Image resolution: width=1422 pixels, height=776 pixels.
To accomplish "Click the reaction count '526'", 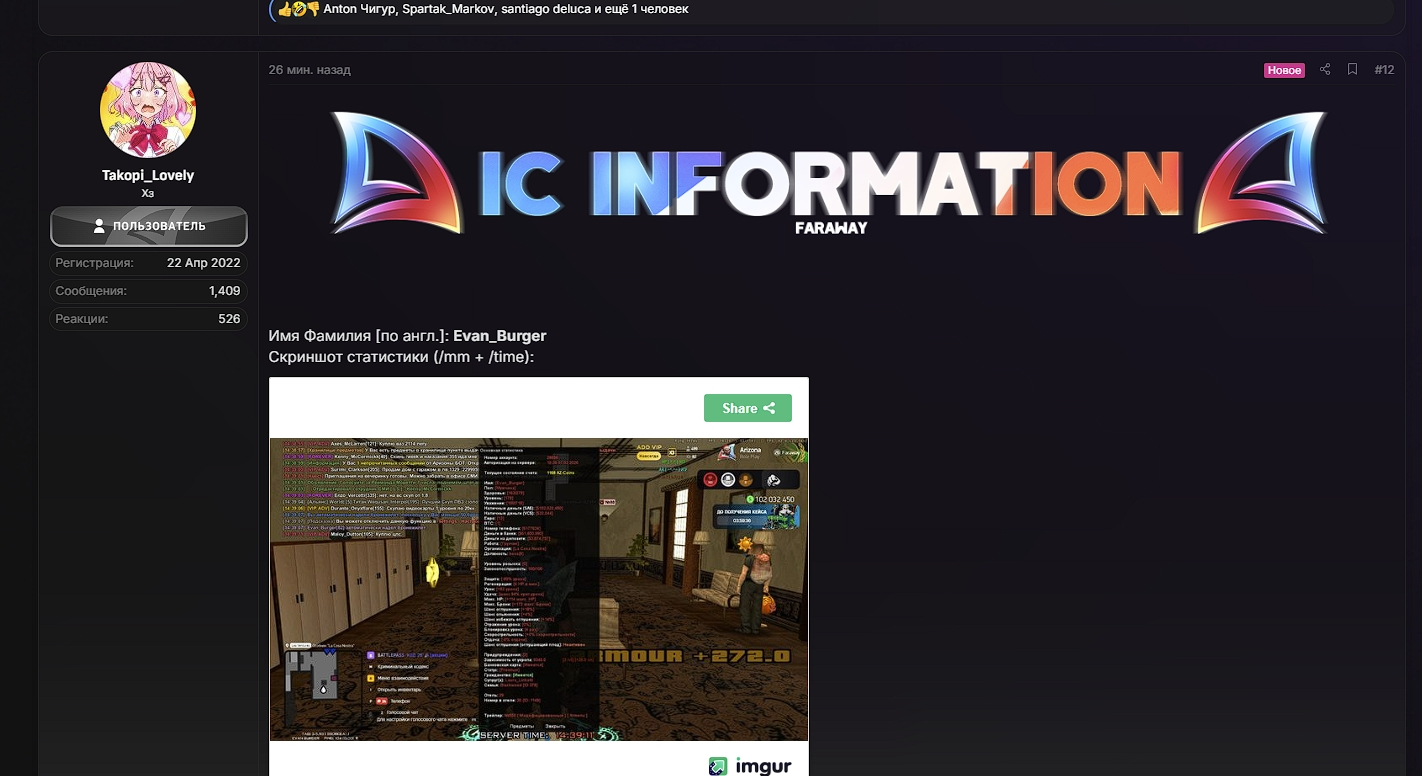I will click(229, 319).
